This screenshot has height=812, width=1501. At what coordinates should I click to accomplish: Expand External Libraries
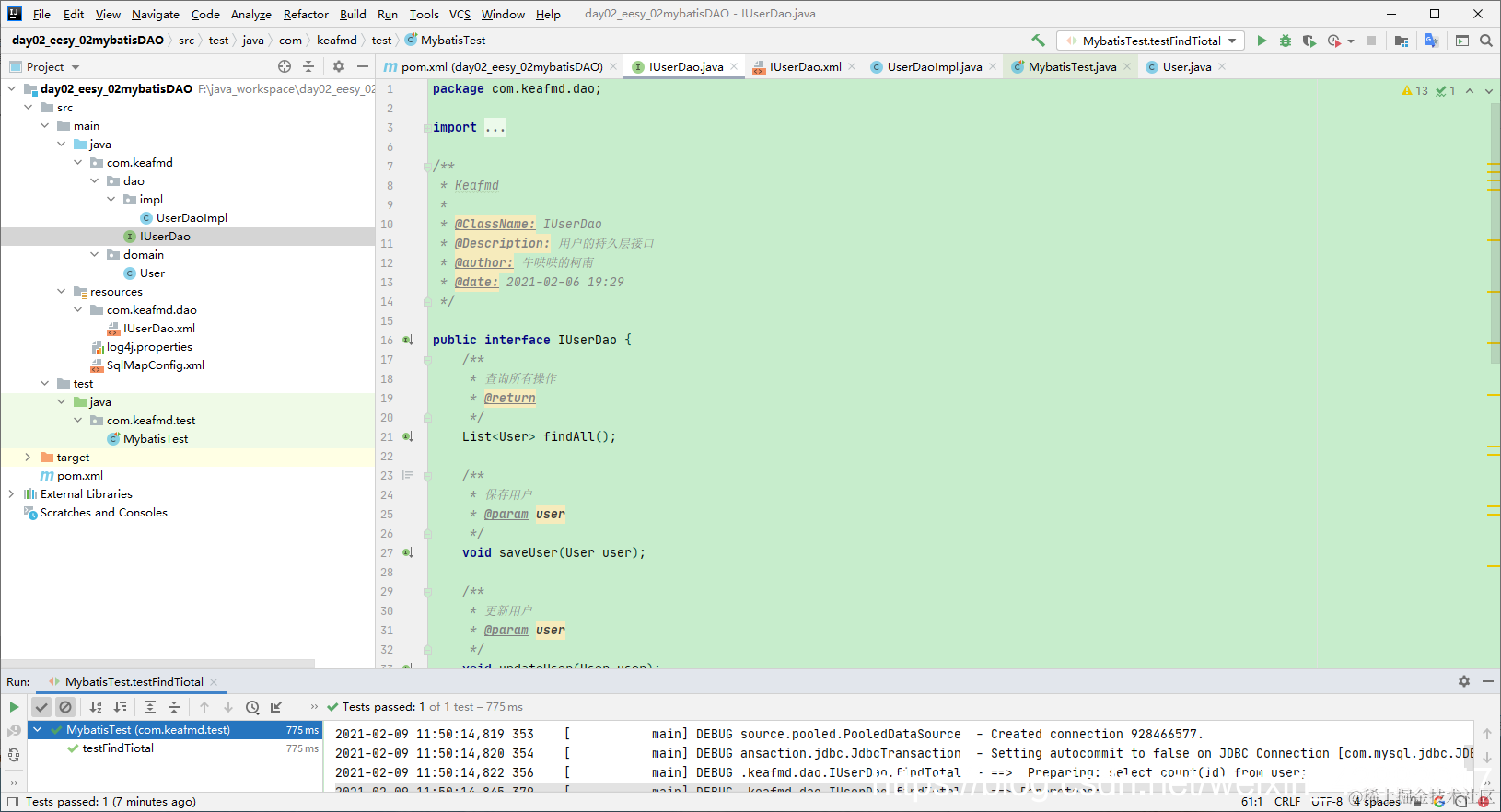tap(11, 494)
